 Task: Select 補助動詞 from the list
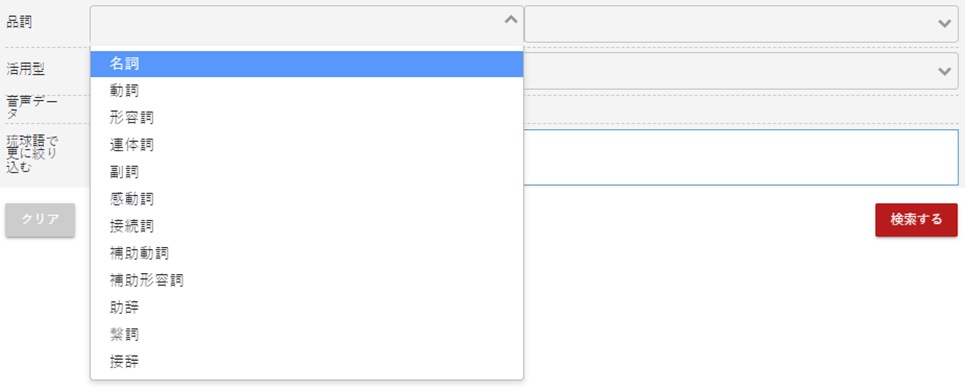pos(306,253)
